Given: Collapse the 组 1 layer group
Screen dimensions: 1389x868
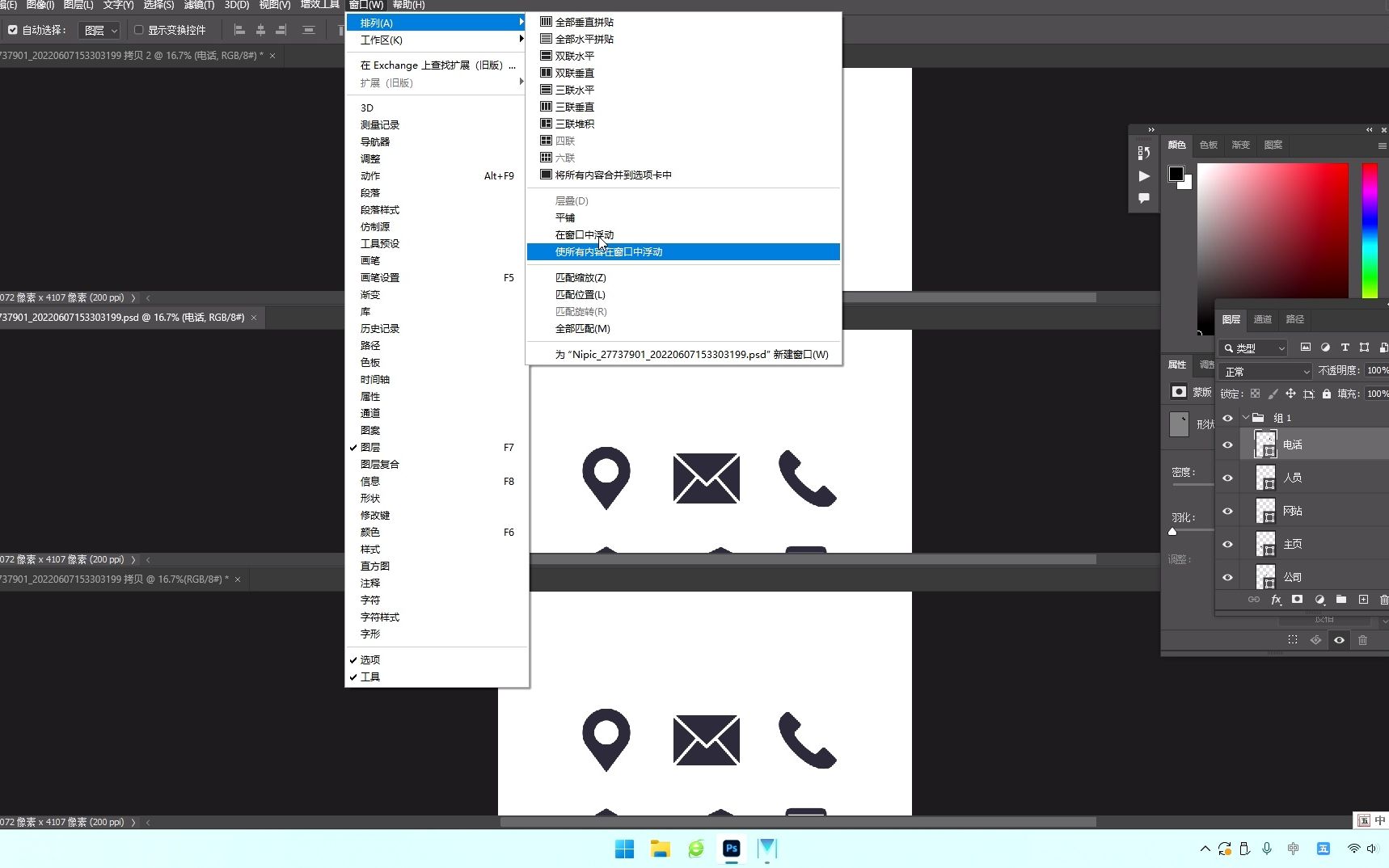Looking at the screenshot, I should click(x=1248, y=418).
